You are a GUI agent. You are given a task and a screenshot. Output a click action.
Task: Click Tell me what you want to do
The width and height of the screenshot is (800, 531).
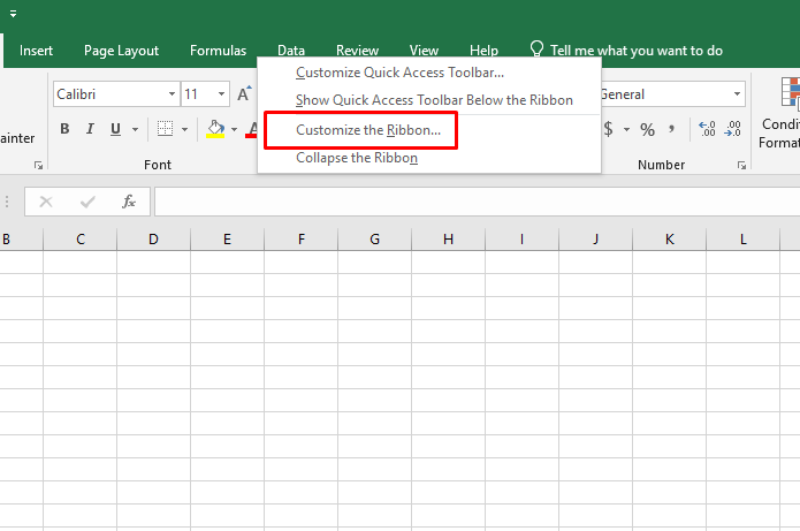[636, 50]
